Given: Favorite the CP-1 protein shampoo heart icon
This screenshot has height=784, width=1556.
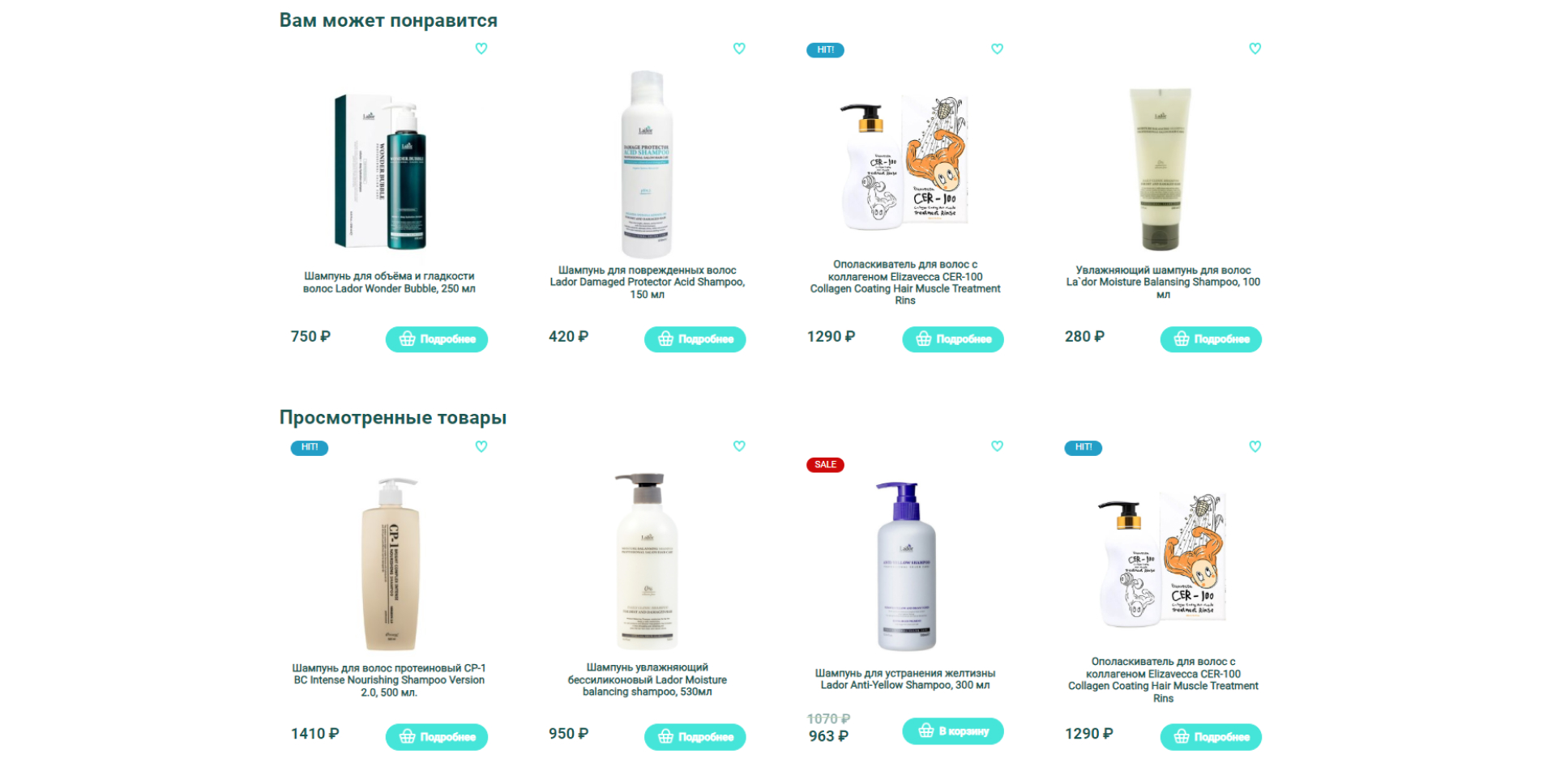Looking at the screenshot, I should pos(481,446).
